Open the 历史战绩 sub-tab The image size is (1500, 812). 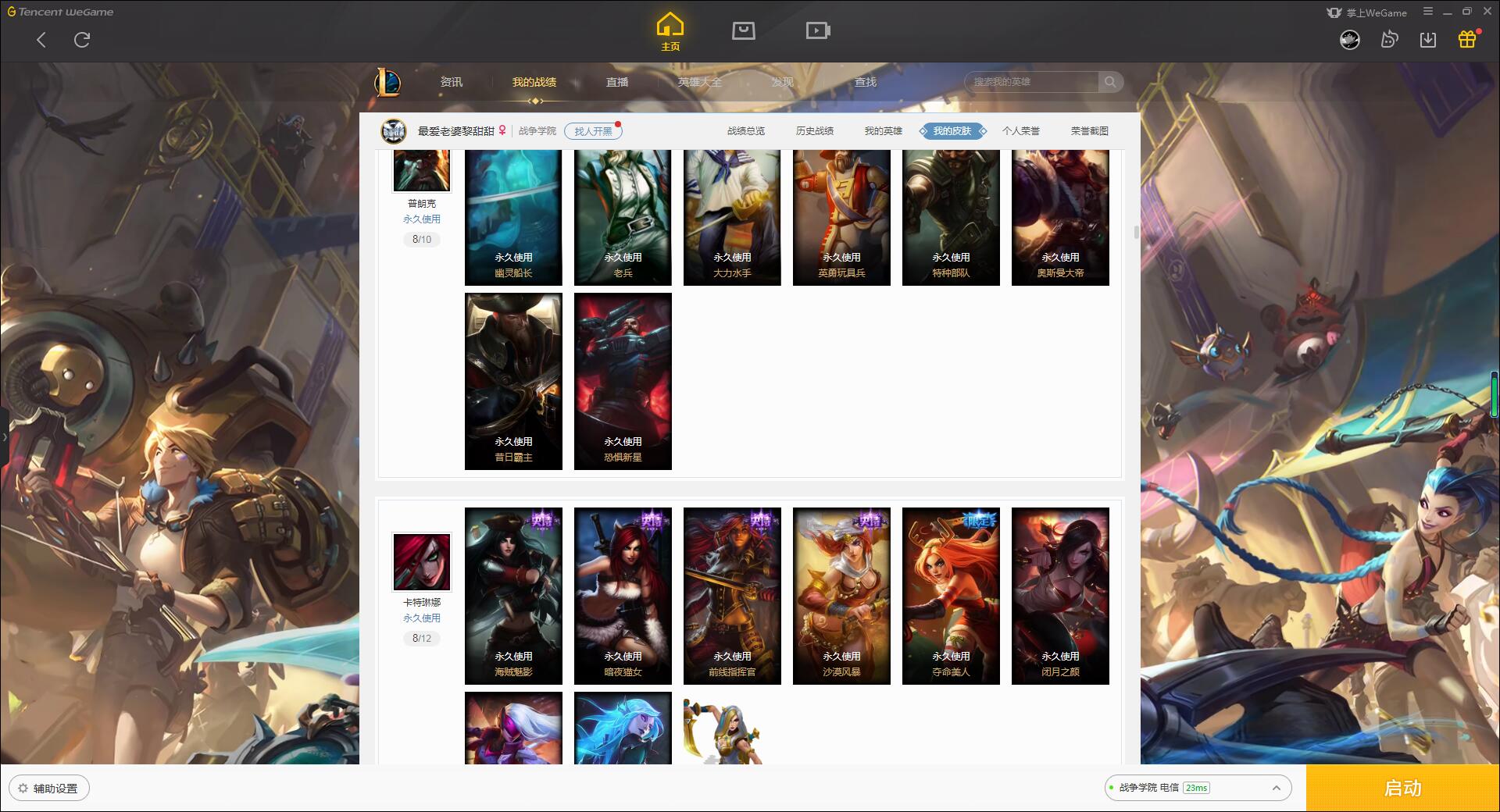click(815, 131)
